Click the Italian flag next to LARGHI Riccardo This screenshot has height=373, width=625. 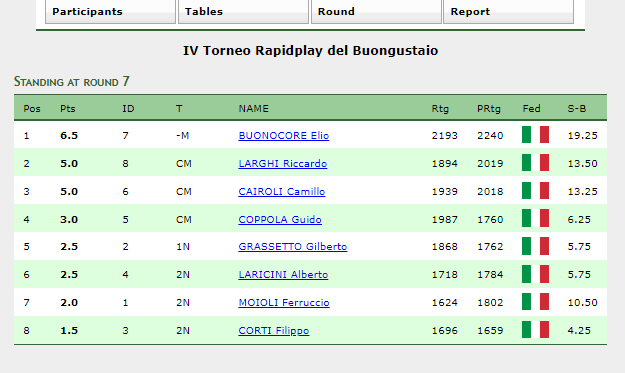[x=535, y=163]
